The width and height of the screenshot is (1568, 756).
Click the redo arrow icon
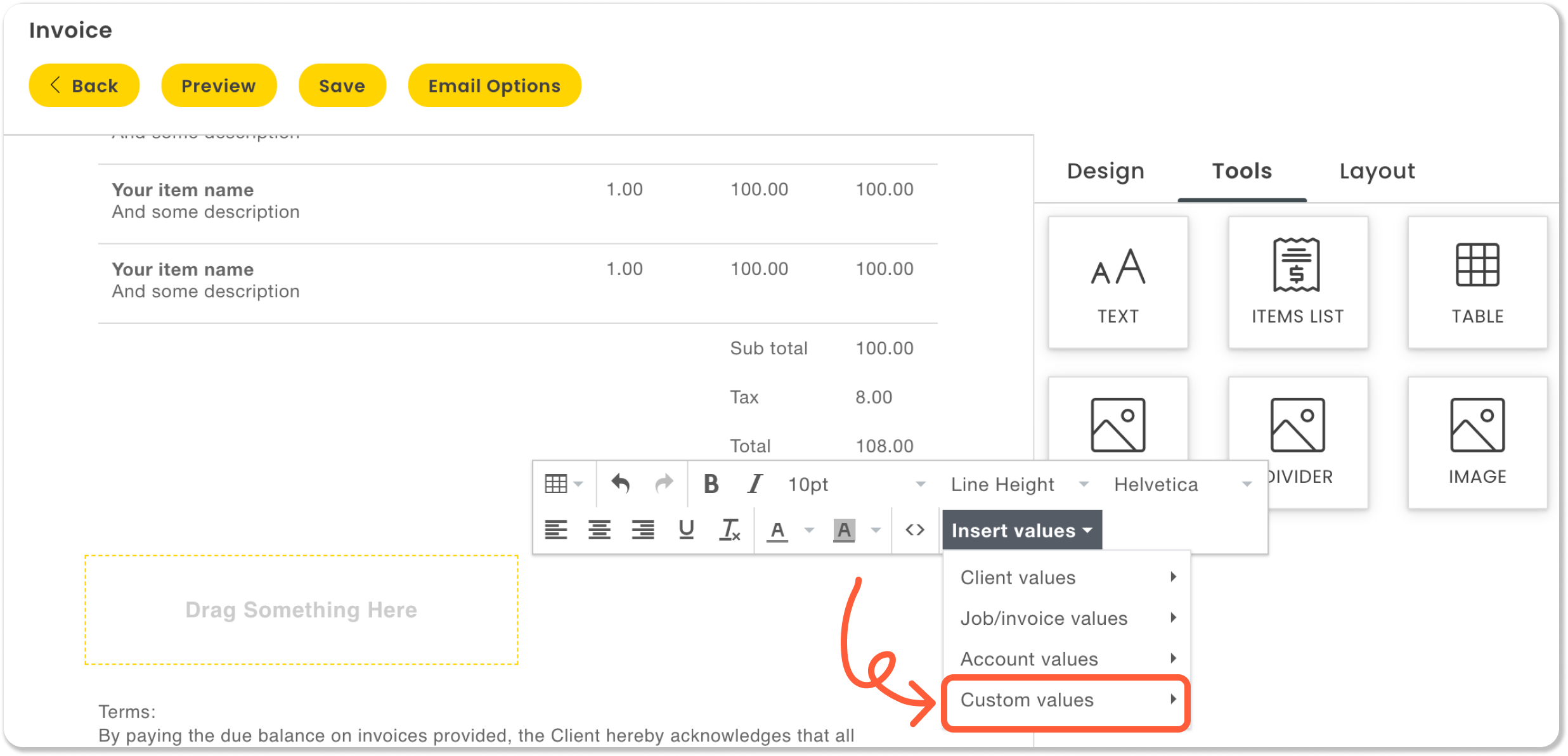coord(663,484)
